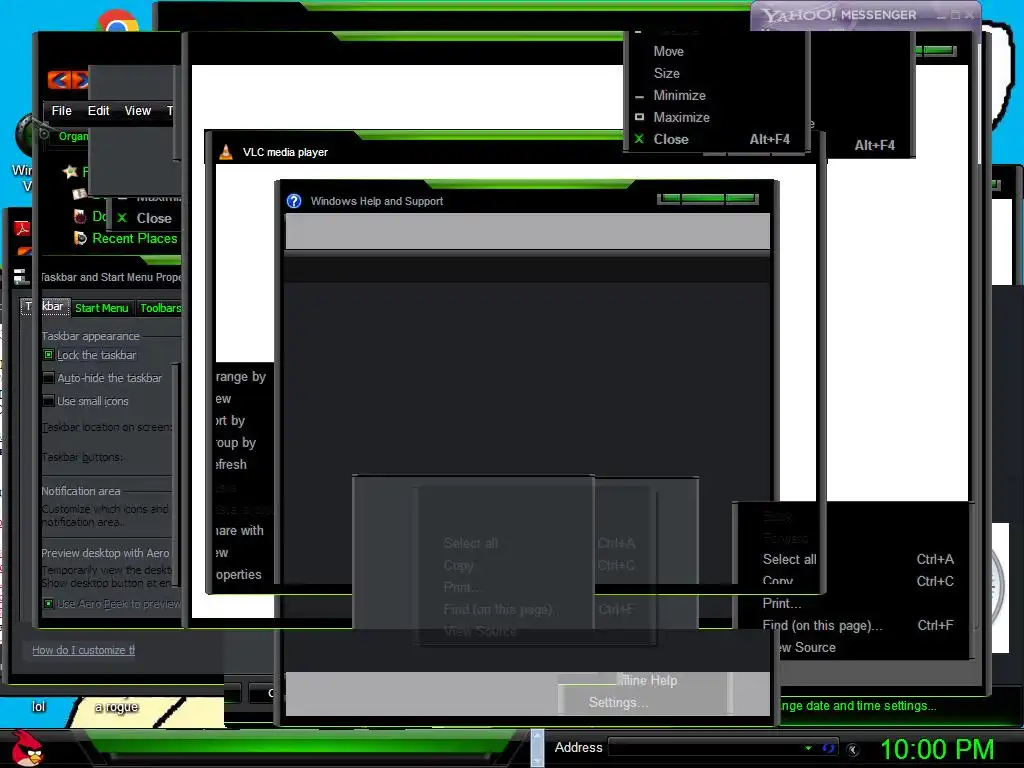Click the Recent Places folder icon
The width and height of the screenshot is (1024, 768).
[x=80, y=238]
